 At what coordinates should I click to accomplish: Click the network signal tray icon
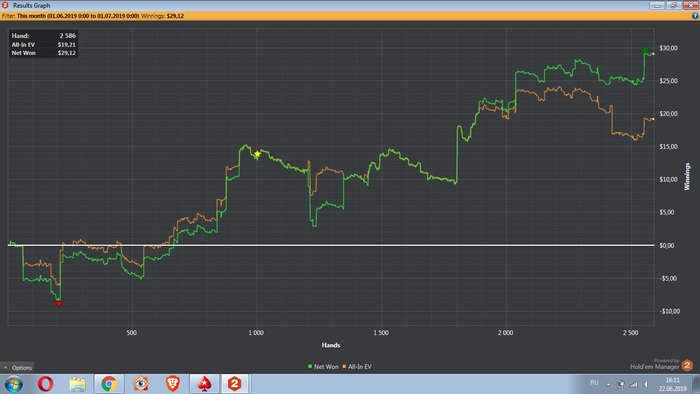tap(633, 384)
